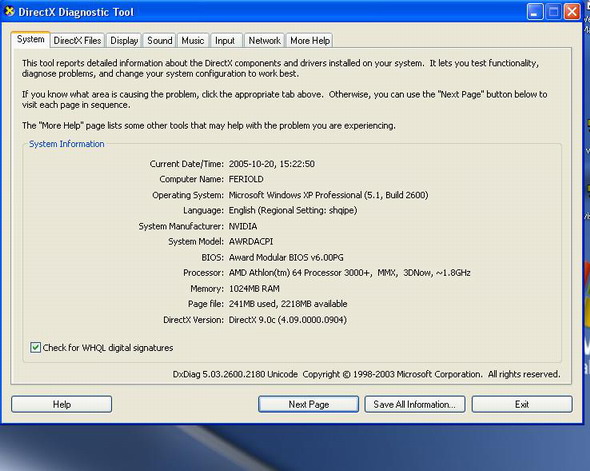Go to the Music tab
Image resolution: width=590 pixels, height=471 pixels.
pyautogui.click(x=193, y=41)
